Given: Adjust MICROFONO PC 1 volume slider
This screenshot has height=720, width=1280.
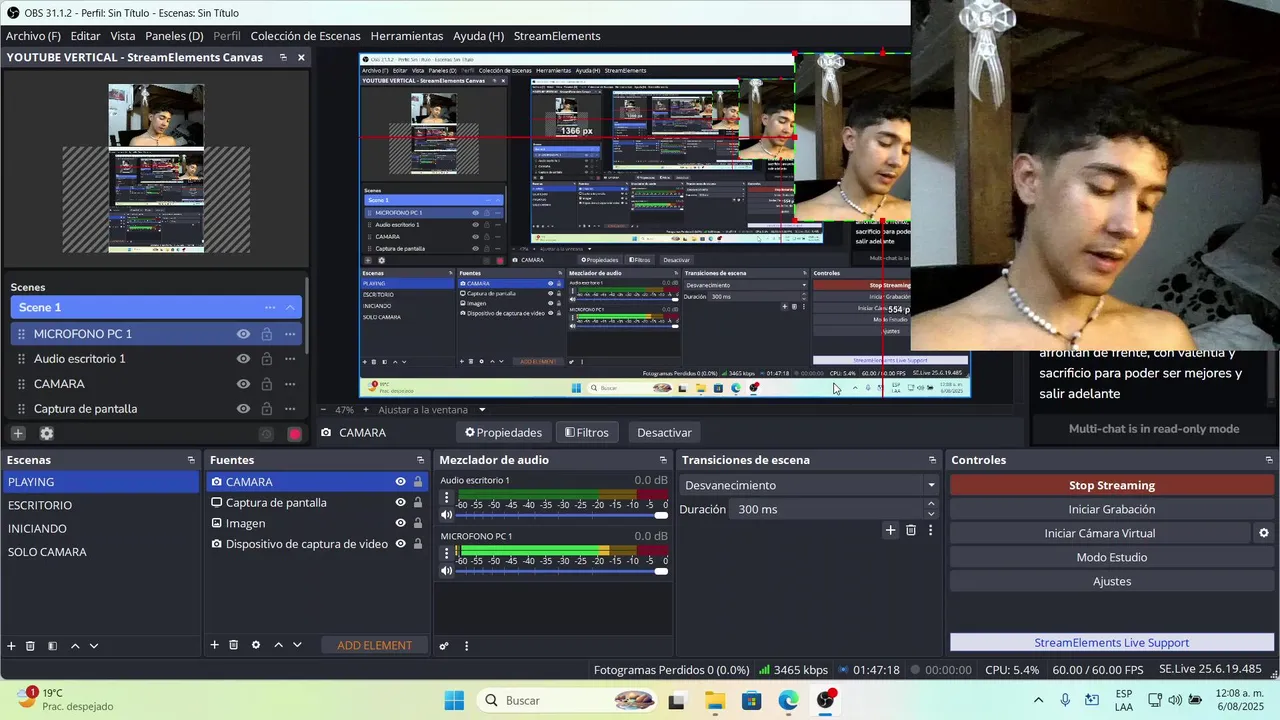Looking at the screenshot, I should pyautogui.click(x=562, y=572).
